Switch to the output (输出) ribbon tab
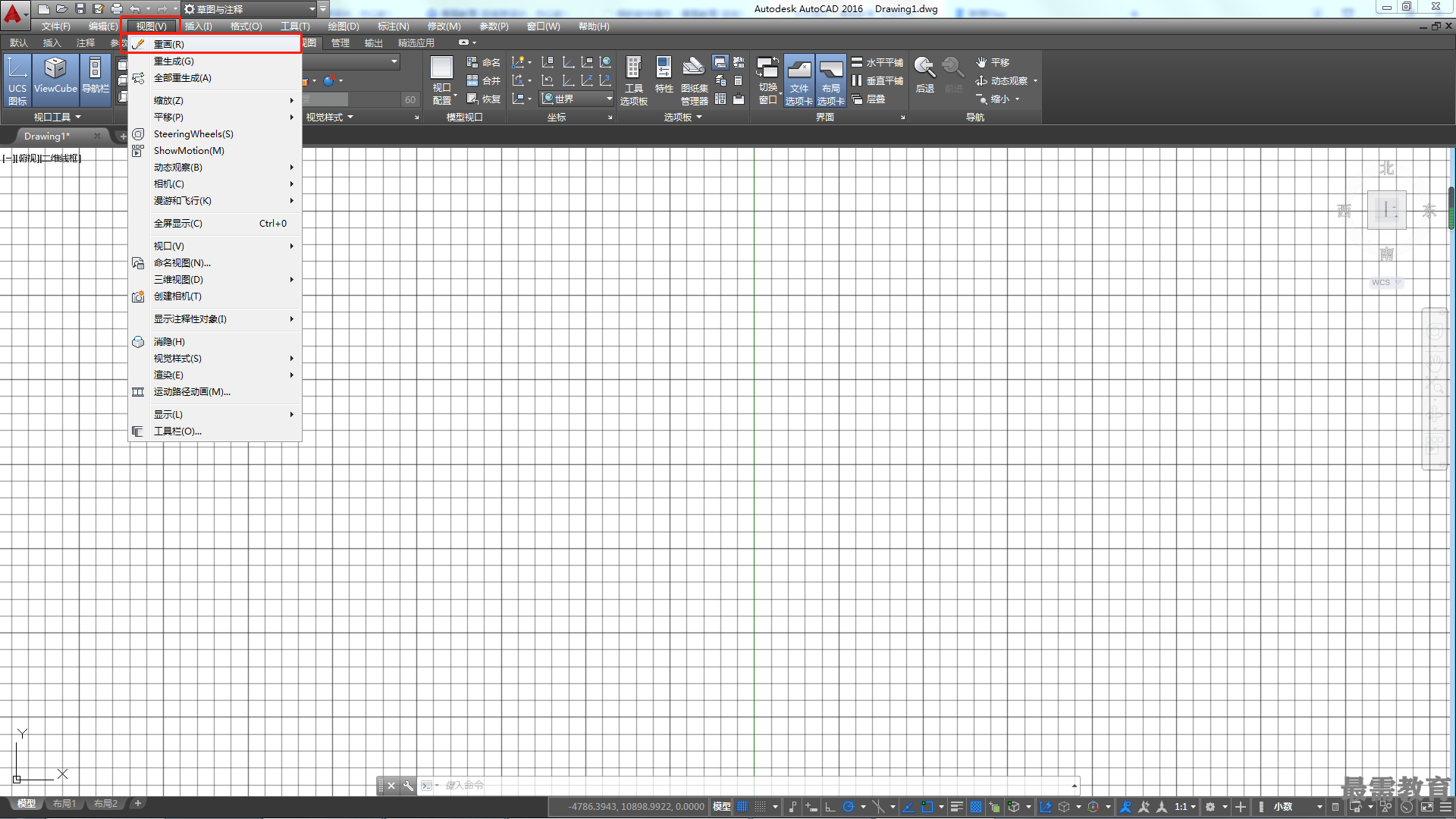Image resolution: width=1456 pixels, height=819 pixels. pyautogui.click(x=374, y=42)
